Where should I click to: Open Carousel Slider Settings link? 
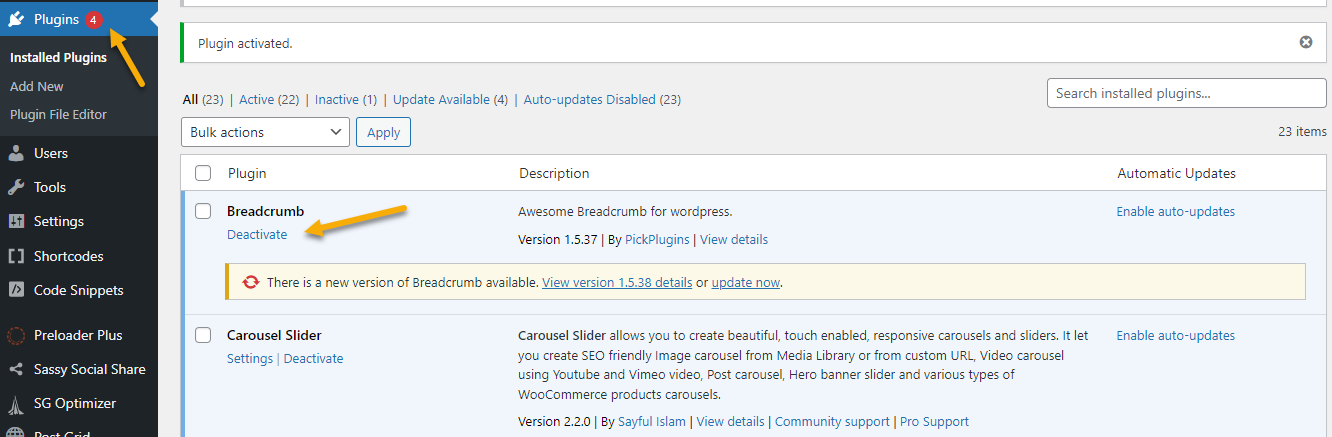tap(250, 358)
